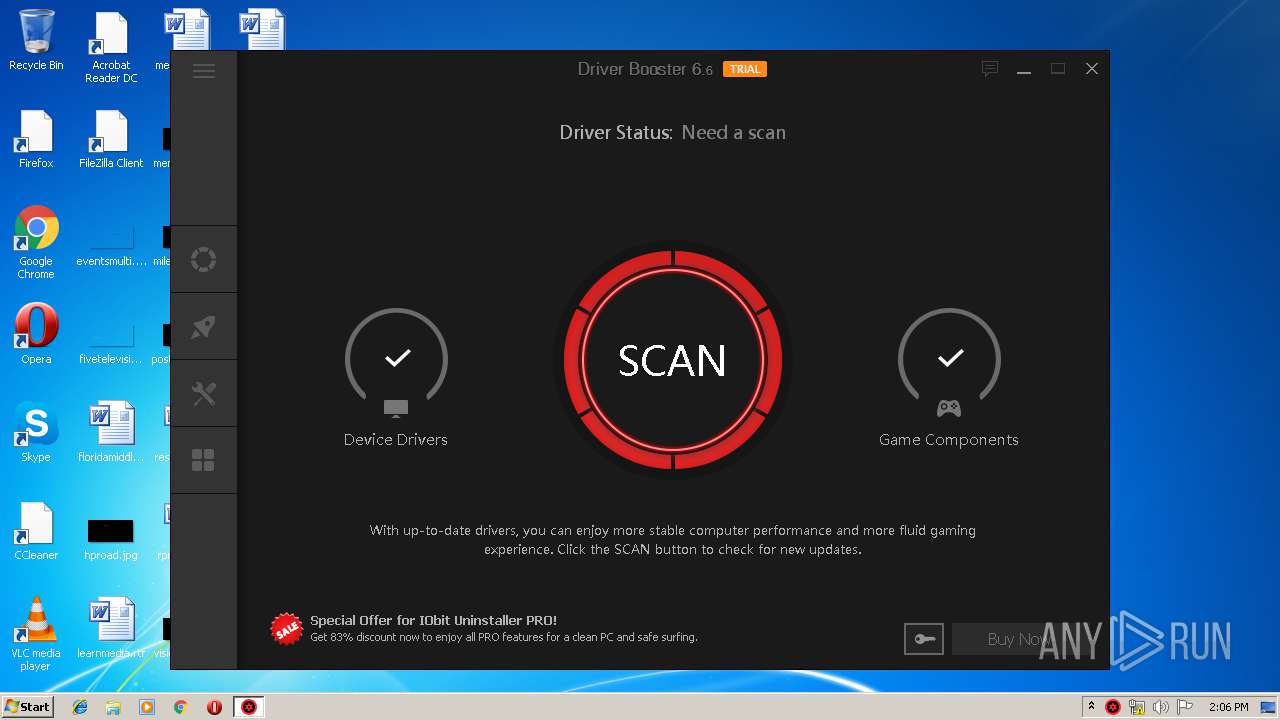The width and height of the screenshot is (1280, 720).
Task: Click the Driver Status: Need a scan text
Action: pyautogui.click(x=672, y=132)
